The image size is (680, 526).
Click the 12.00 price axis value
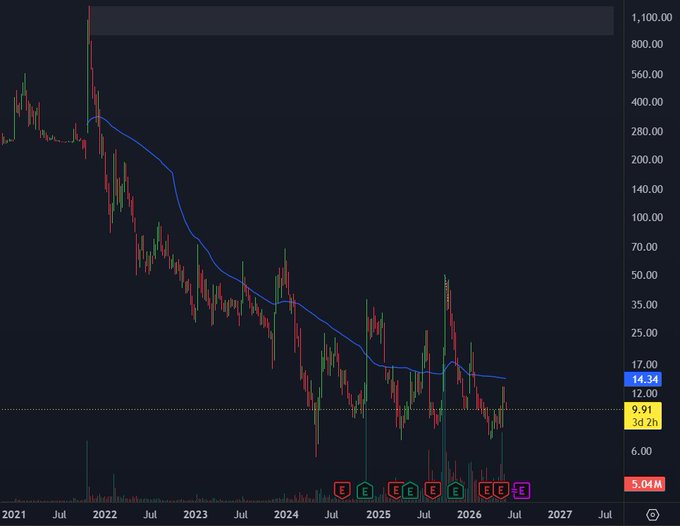click(644, 394)
